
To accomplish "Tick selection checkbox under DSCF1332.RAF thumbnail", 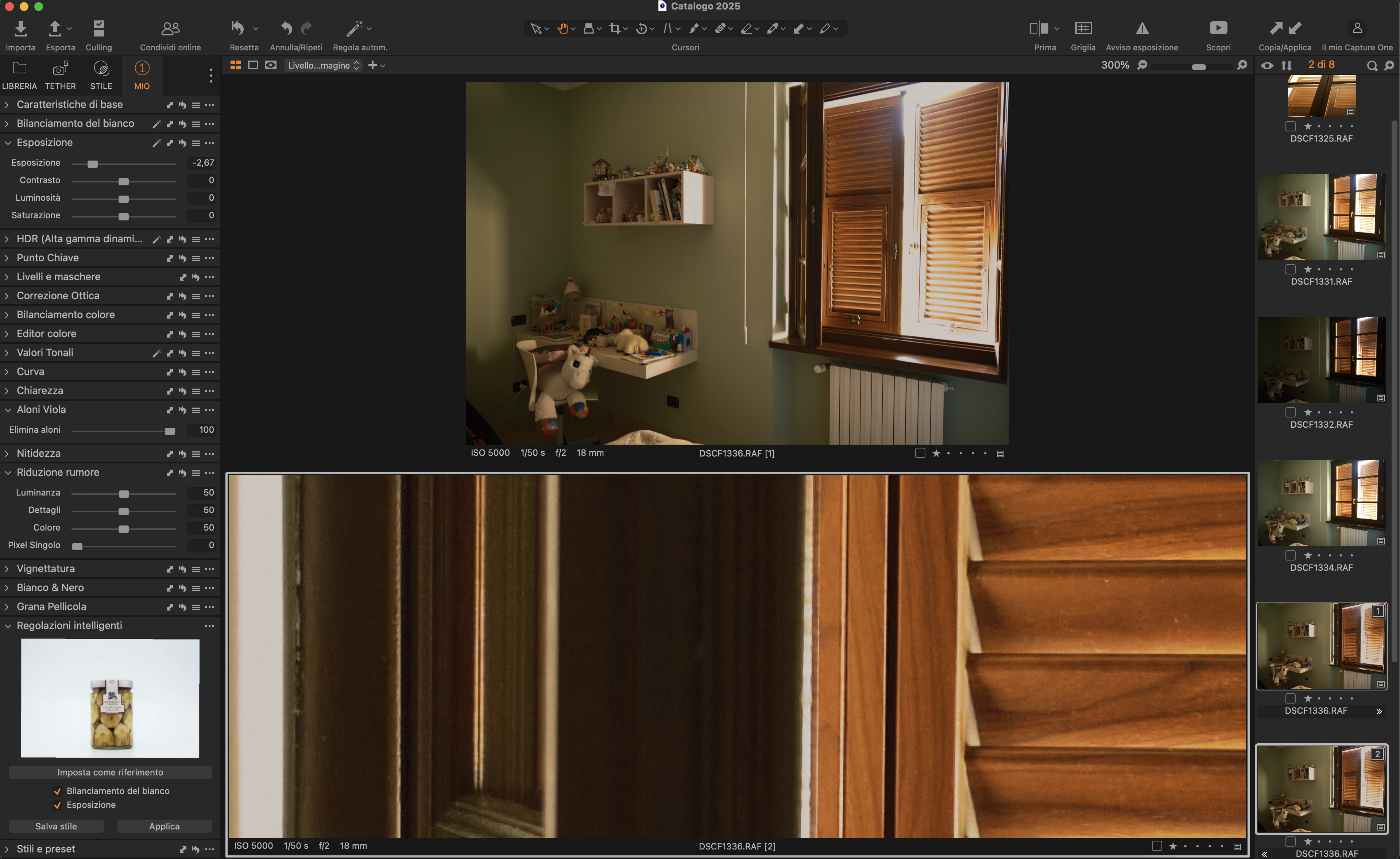I will pyautogui.click(x=1290, y=412).
